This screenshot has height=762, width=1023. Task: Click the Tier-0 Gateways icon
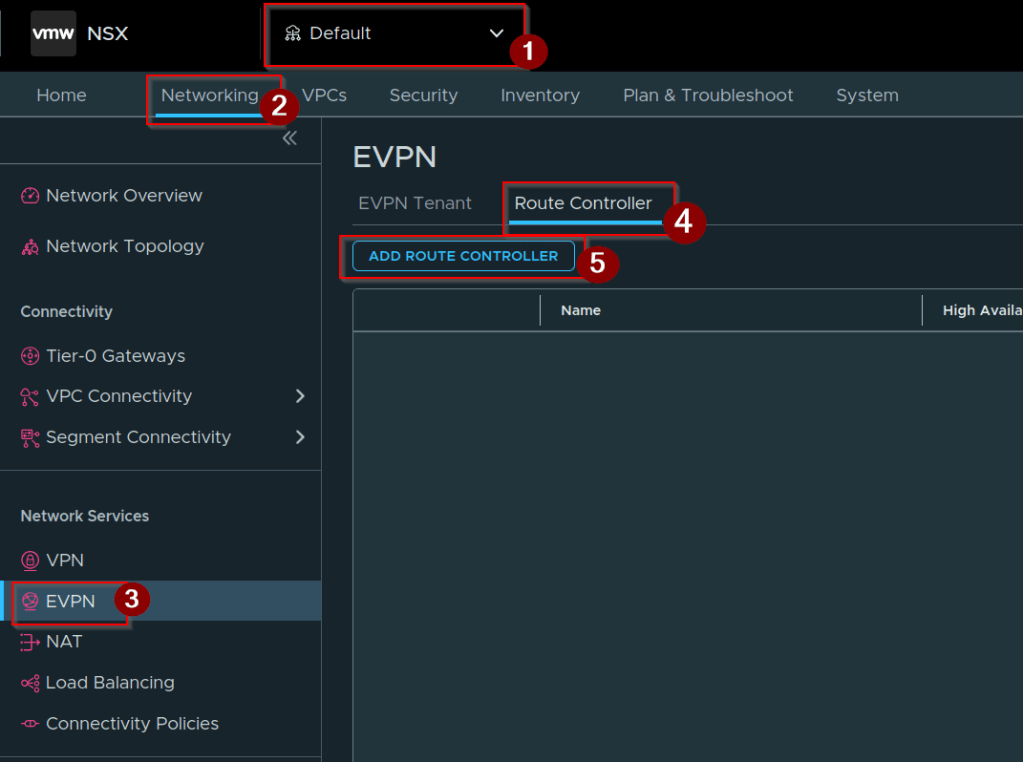pos(30,356)
